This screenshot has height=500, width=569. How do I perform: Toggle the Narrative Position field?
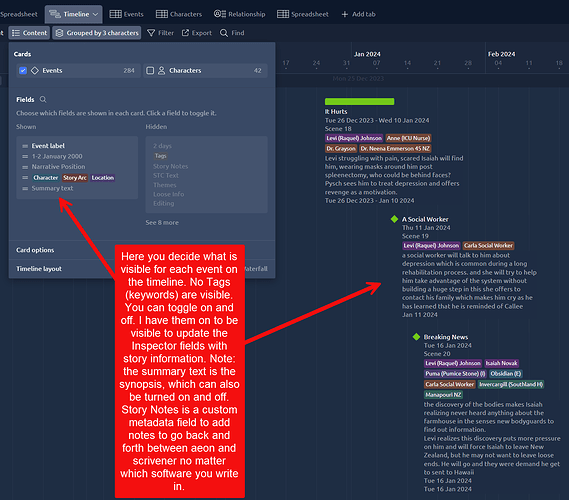point(58,167)
